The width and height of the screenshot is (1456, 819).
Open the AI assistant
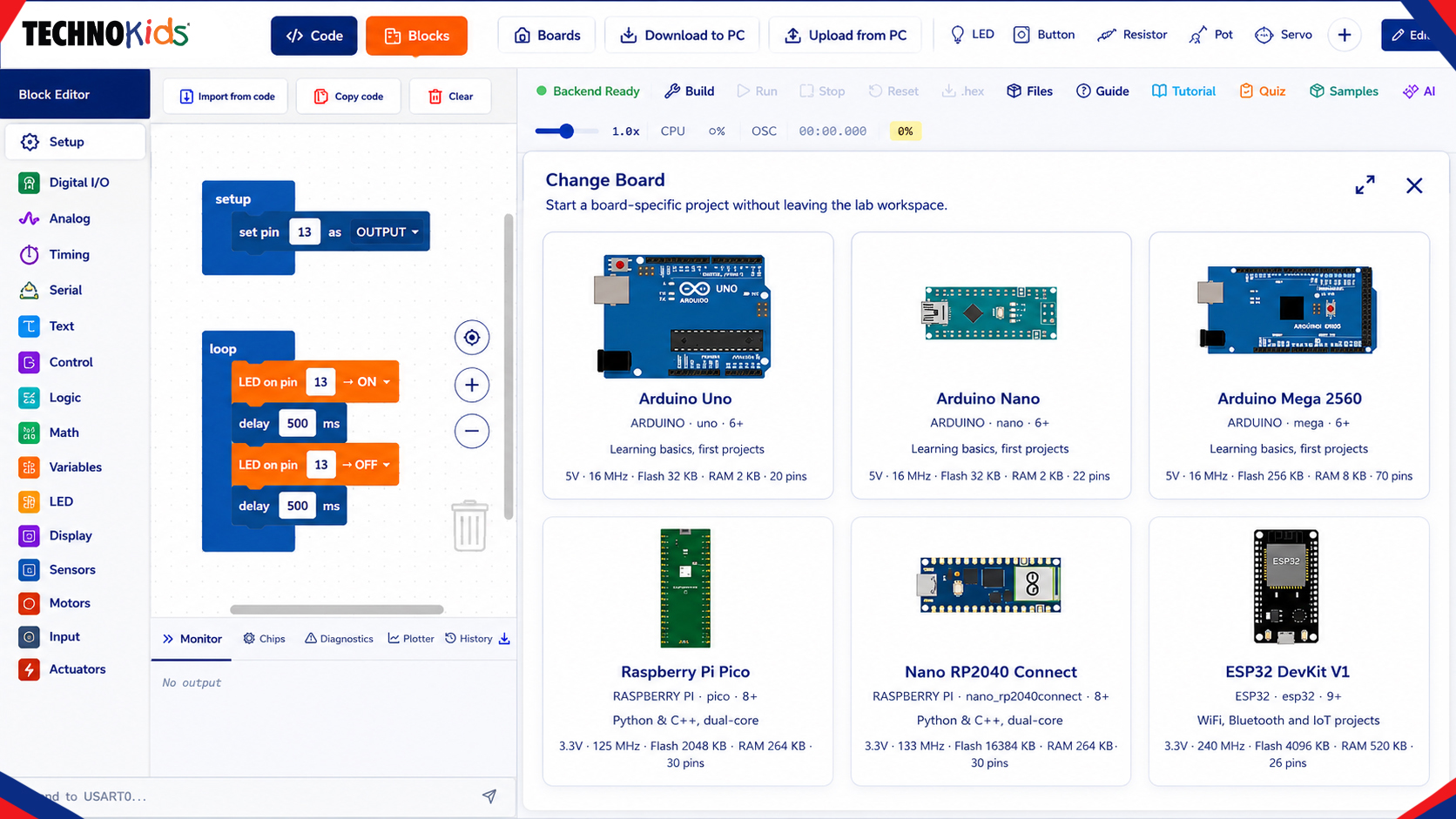[1419, 91]
